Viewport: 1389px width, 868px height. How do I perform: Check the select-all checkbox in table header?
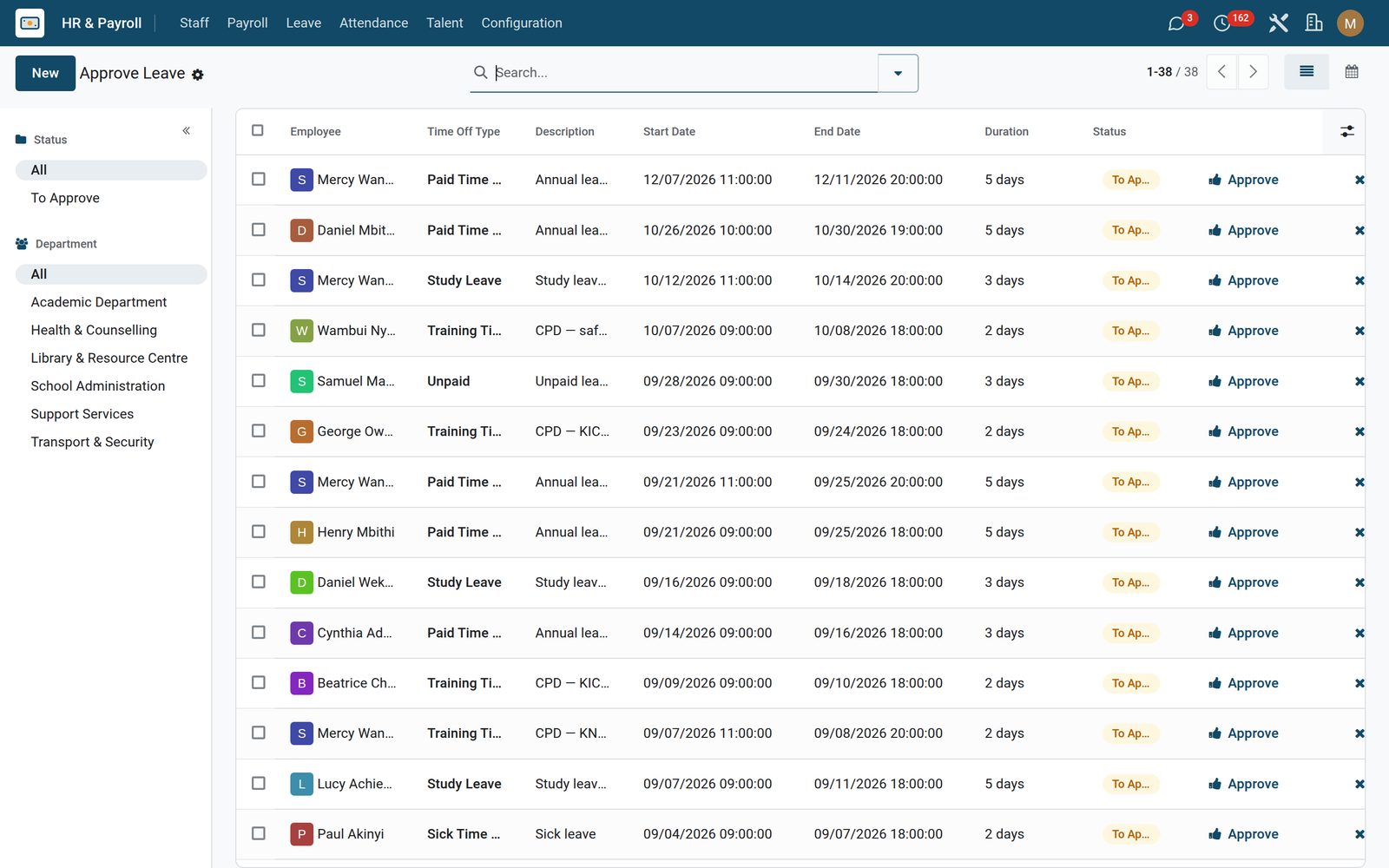pos(258,130)
